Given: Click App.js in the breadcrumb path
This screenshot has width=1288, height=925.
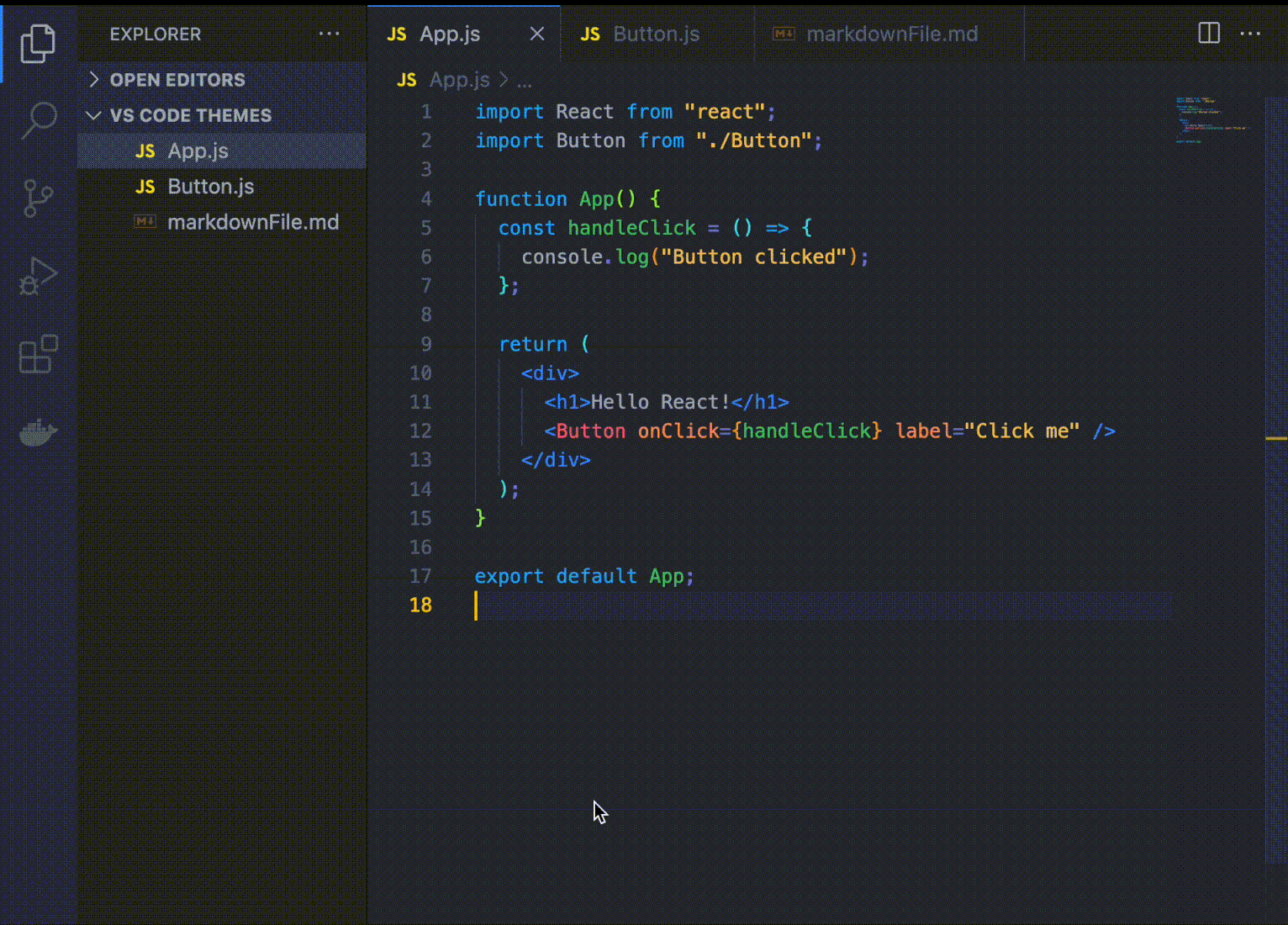Looking at the screenshot, I should coord(458,80).
